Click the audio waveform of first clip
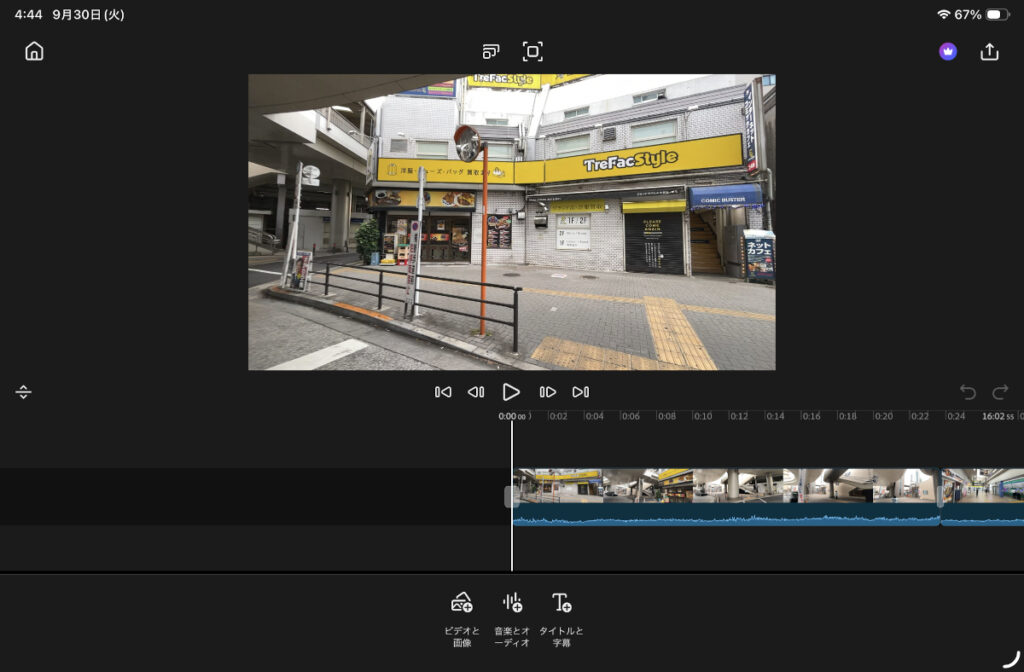 726,514
